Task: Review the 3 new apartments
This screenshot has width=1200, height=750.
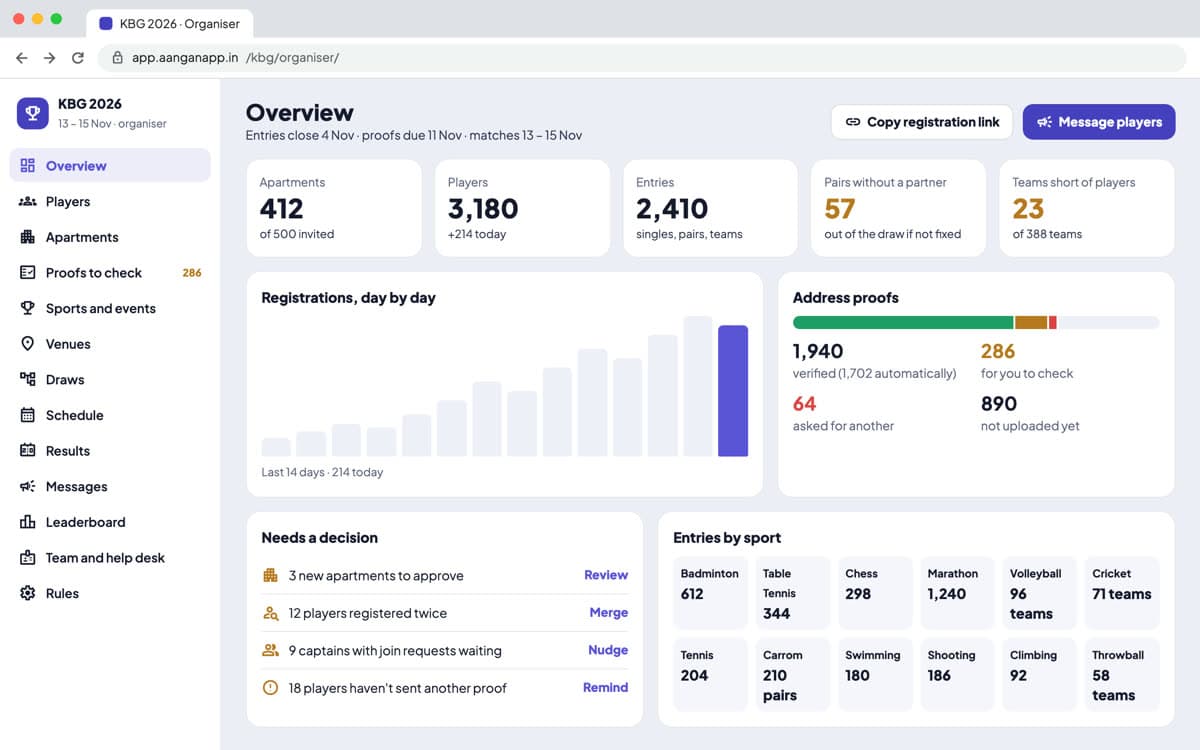Action: coord(606,575)
